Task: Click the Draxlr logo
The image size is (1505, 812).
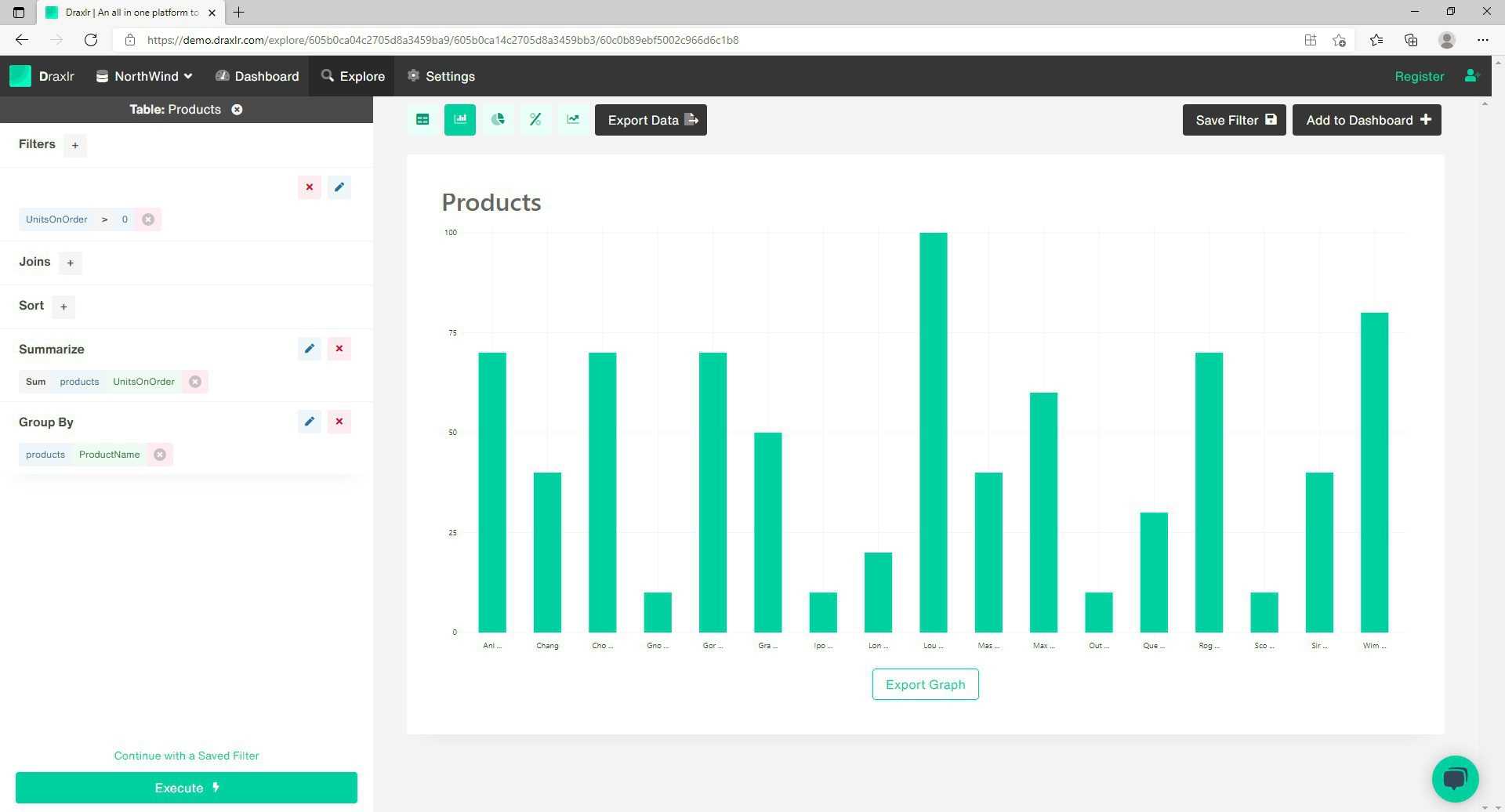Action: (x=42, y=76)
